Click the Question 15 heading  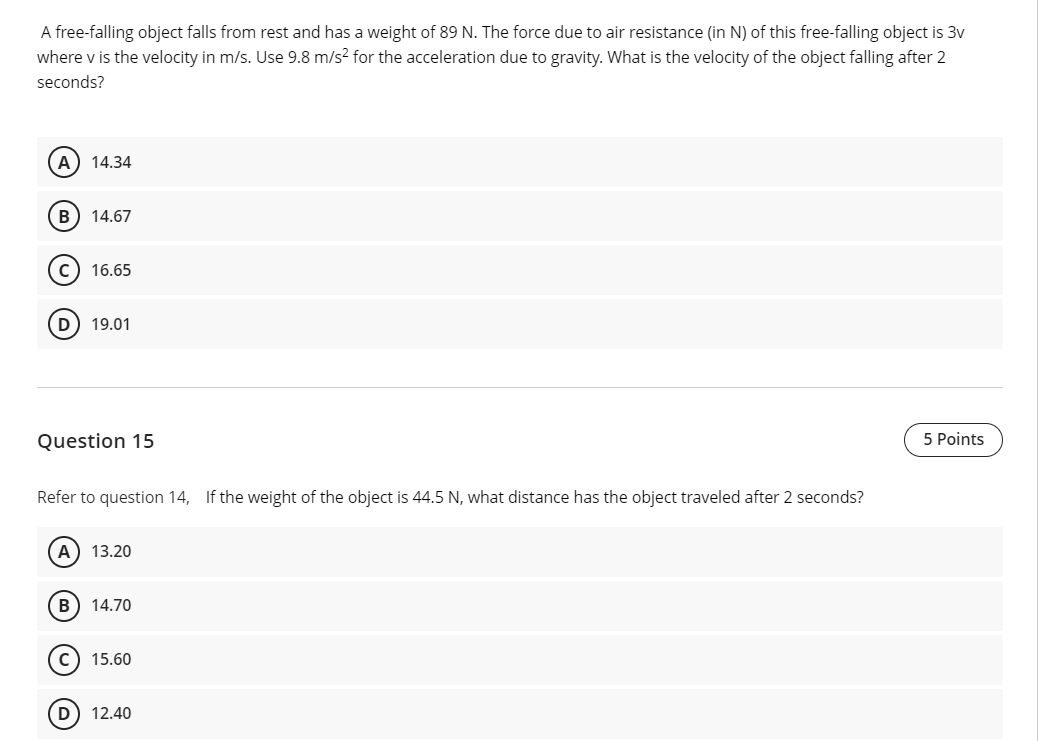(x=95, y=440)
